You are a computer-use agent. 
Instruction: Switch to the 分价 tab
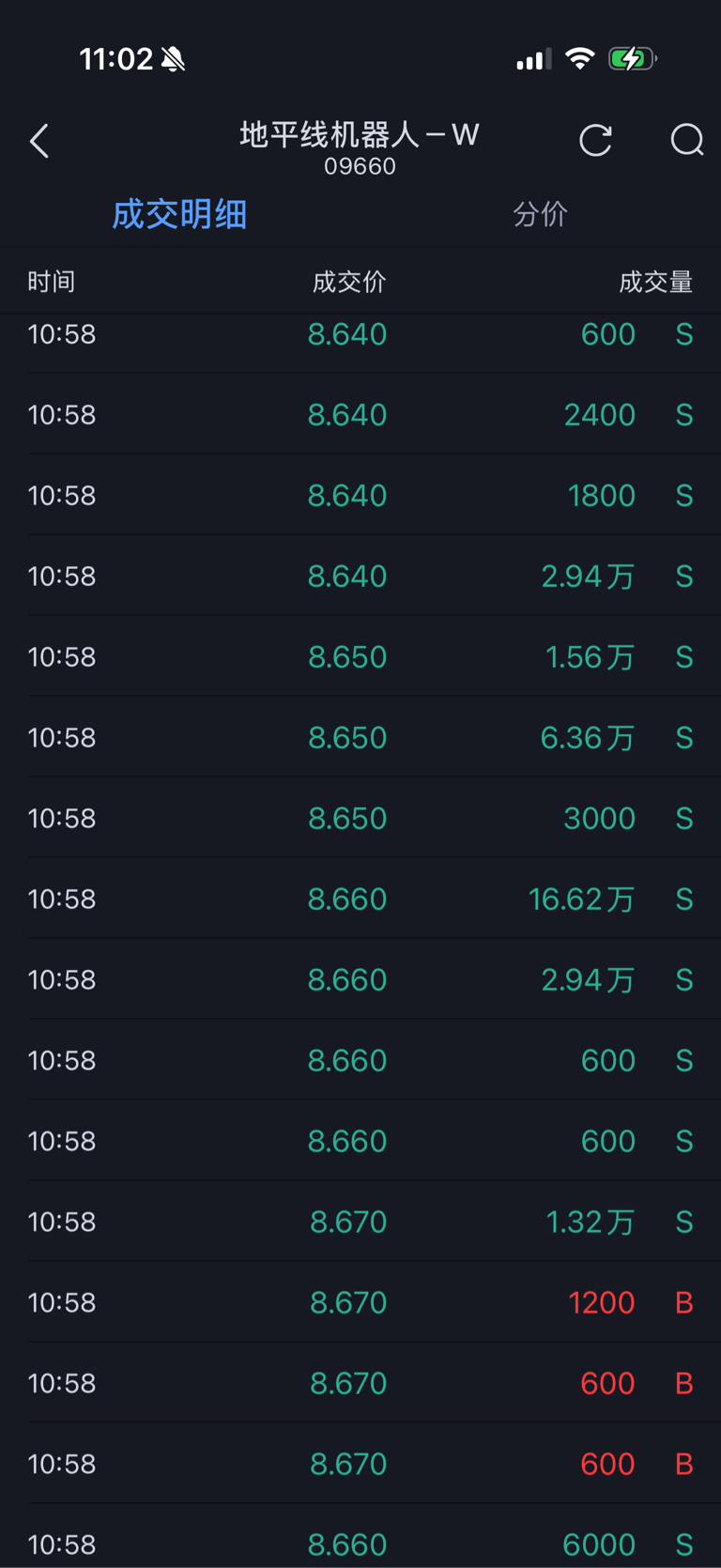point(540,214)
